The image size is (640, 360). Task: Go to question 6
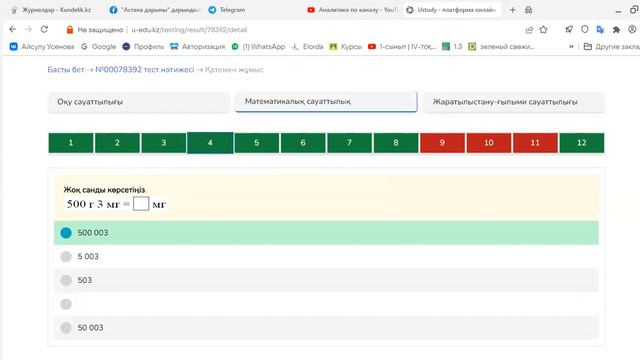tap(303, 143)
